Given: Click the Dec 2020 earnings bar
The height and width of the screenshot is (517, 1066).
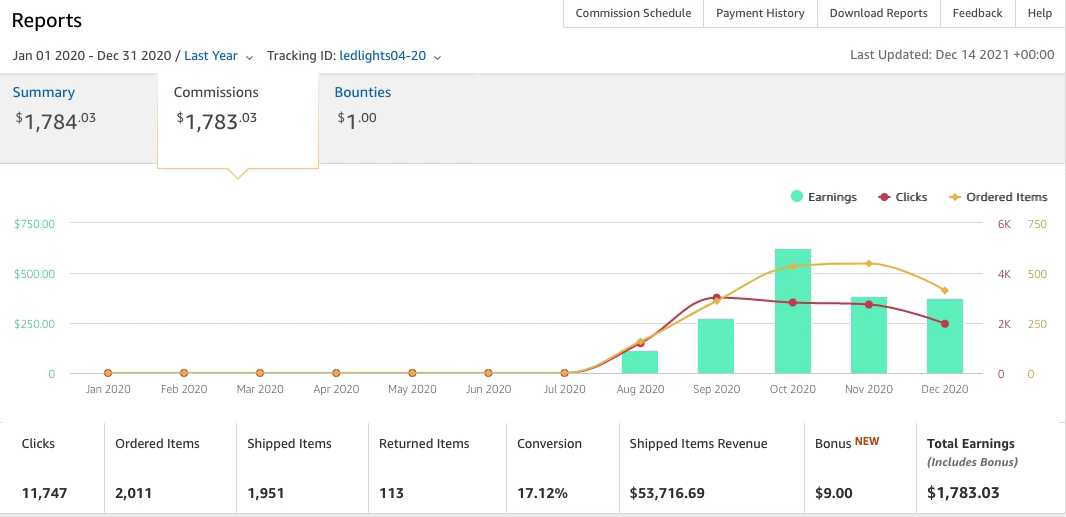Looking at the screenshot, I should [x=945, y=336].
